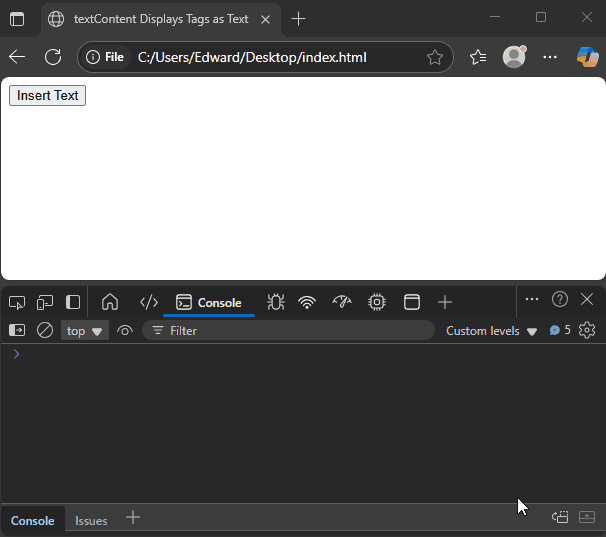
Task: Open the Application tool tab
Action: [x=412, y=302]
